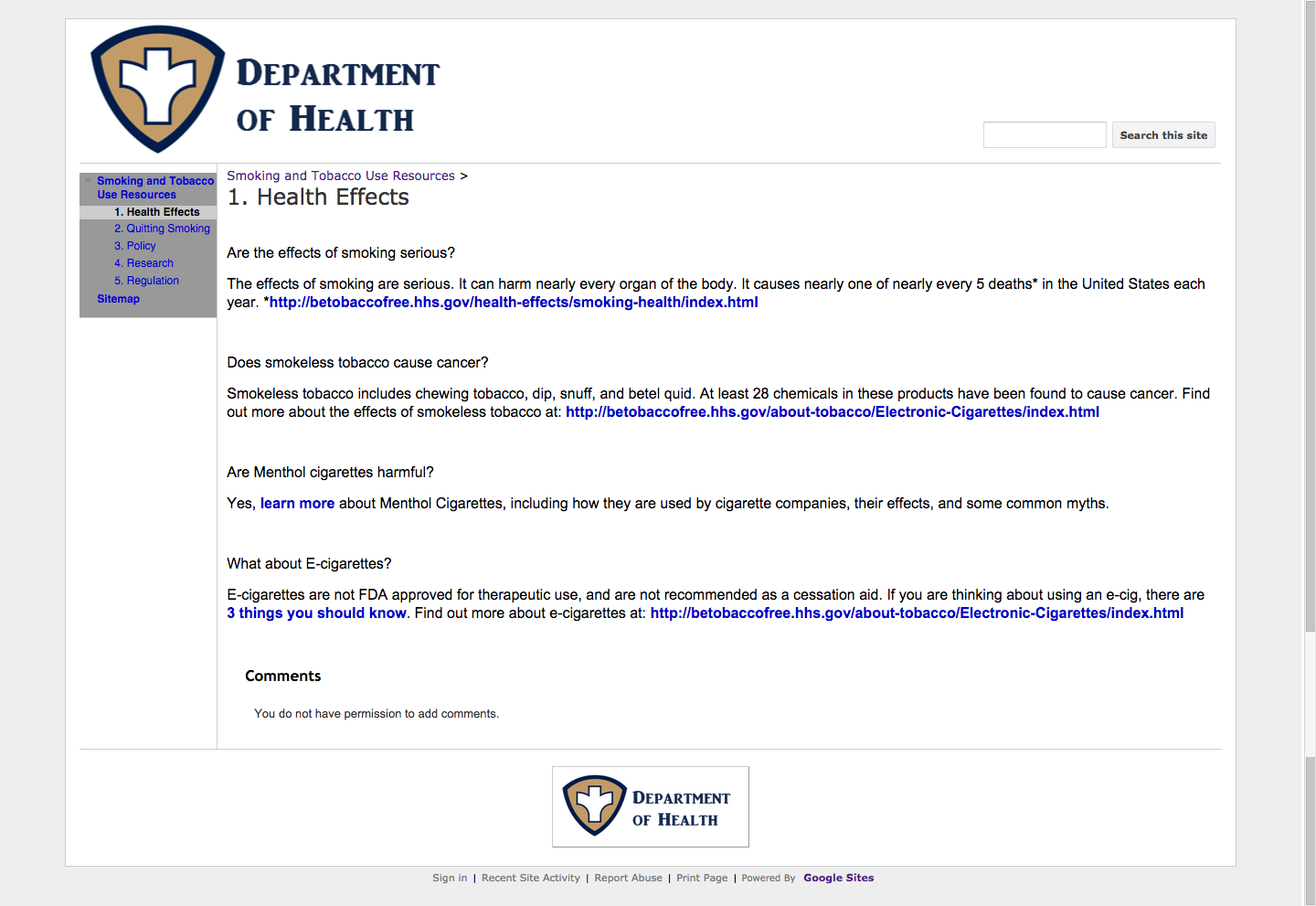Click the search text field
The image size is (1316, 906).
click(x=1045, y=135)
